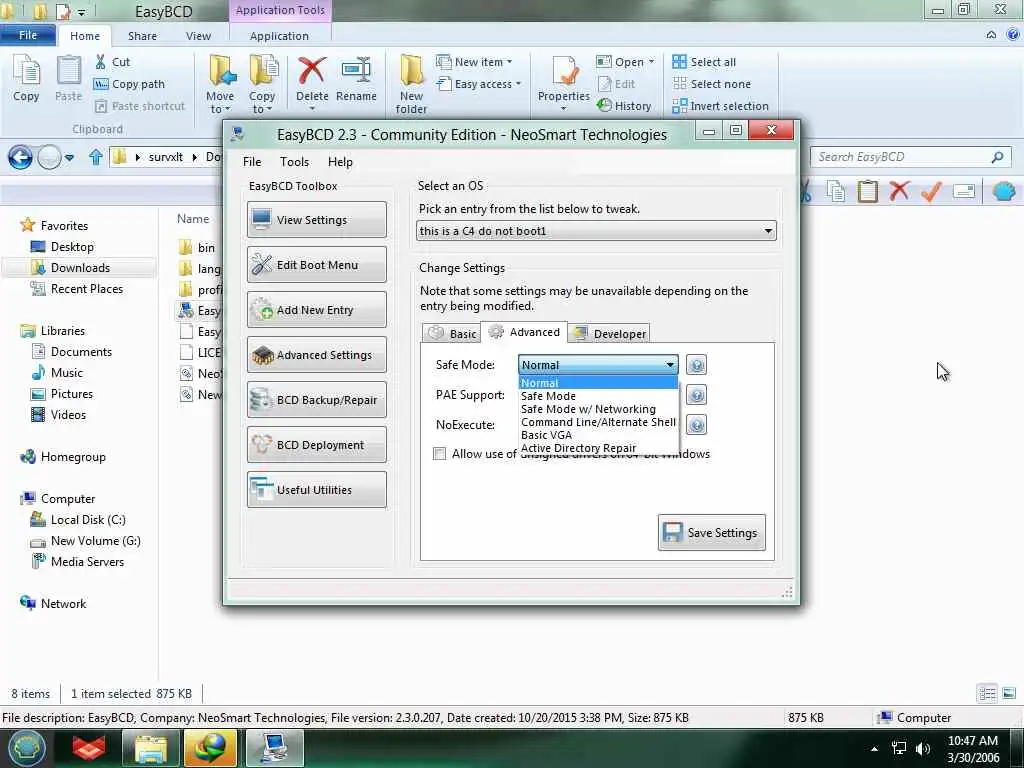Click Explorer Copy ribbon icon
Image resolution: width=1024 pixels, height=768 pixels.
point(26,78)
